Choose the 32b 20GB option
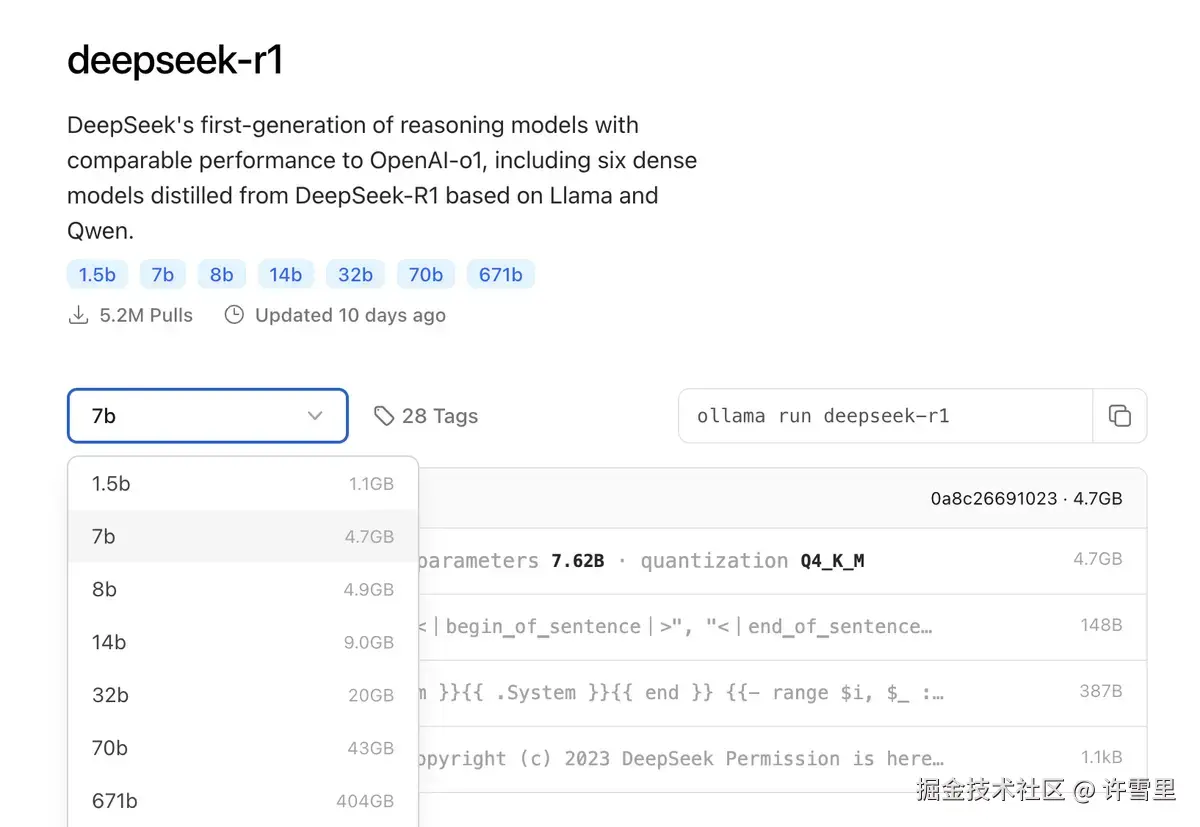The width and height of the screenshot is (1200, 827). click(x=243, y=696)
